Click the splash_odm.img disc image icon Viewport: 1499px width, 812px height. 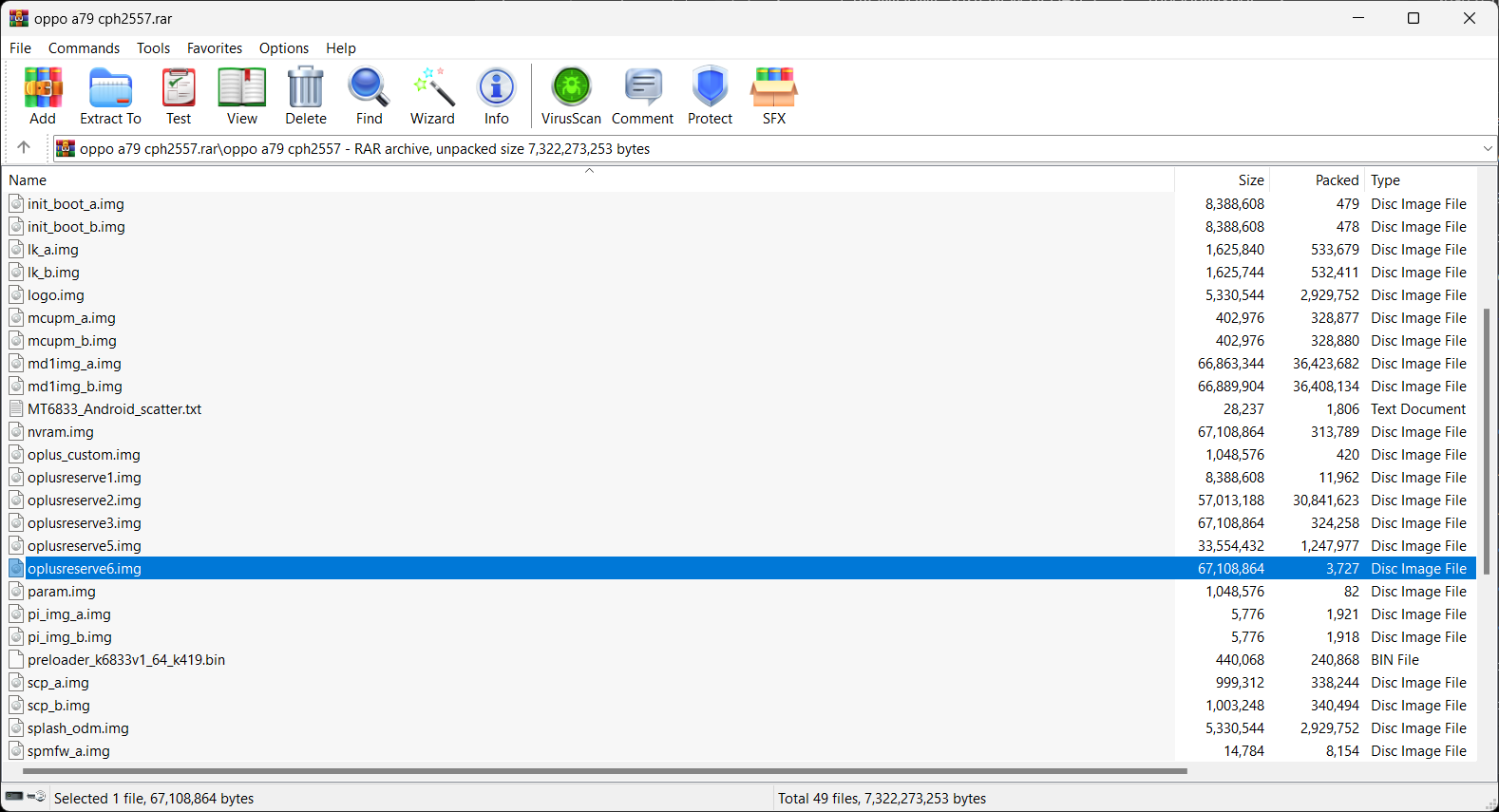click(16, 727)
